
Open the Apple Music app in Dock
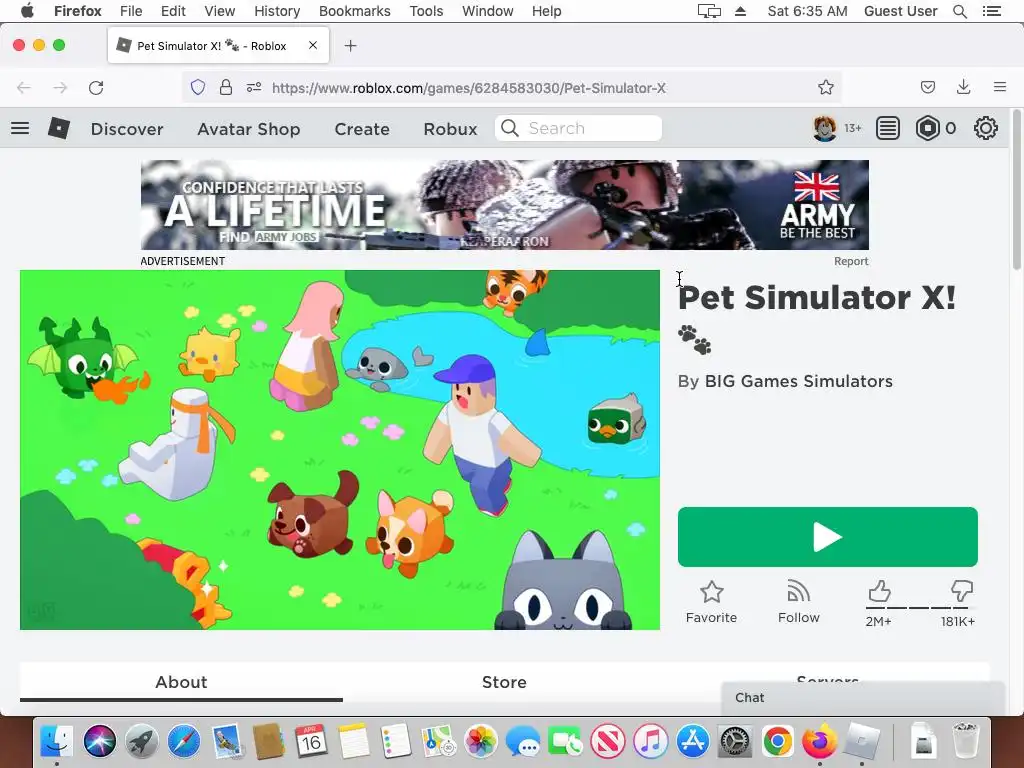pos(650,742)
